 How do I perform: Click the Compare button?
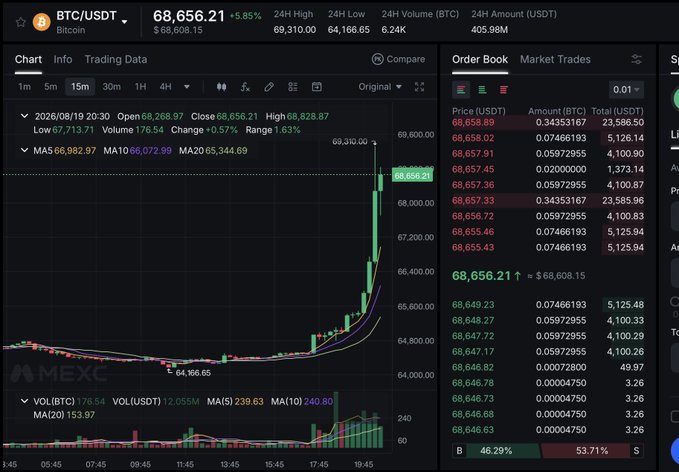398,59
